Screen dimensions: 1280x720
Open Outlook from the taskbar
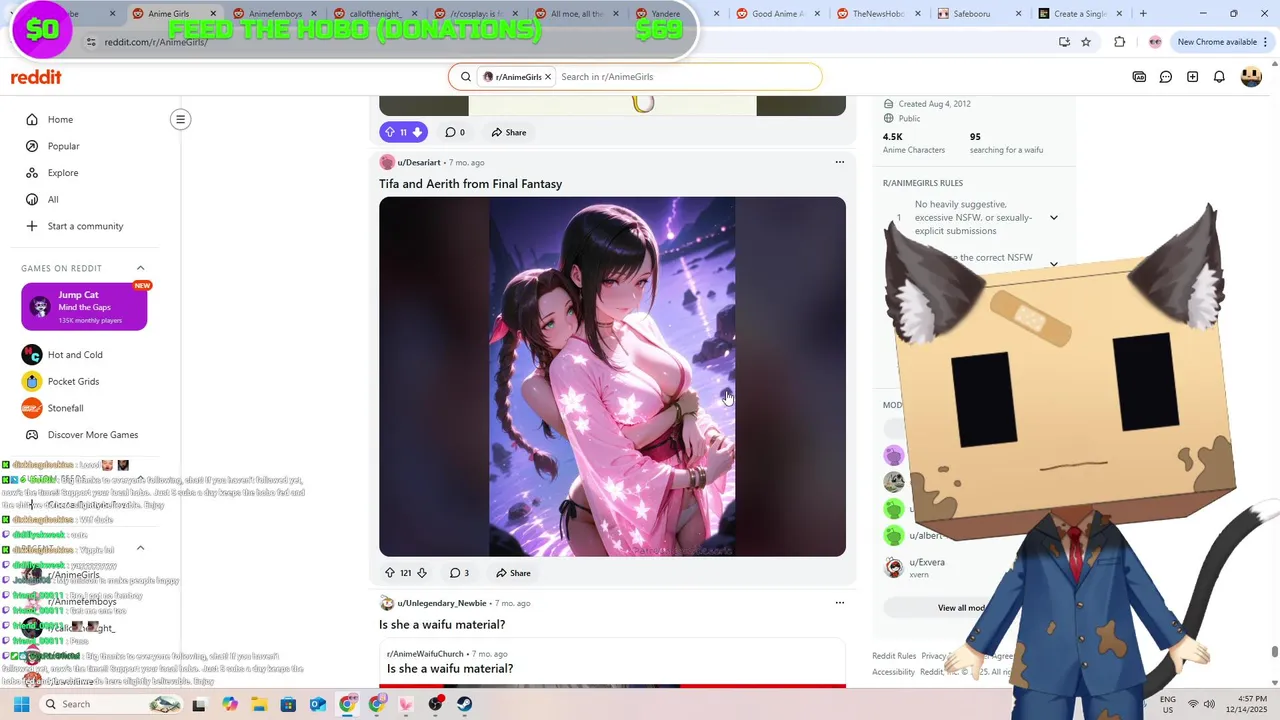pyautogui.click(x=317, y=704)
